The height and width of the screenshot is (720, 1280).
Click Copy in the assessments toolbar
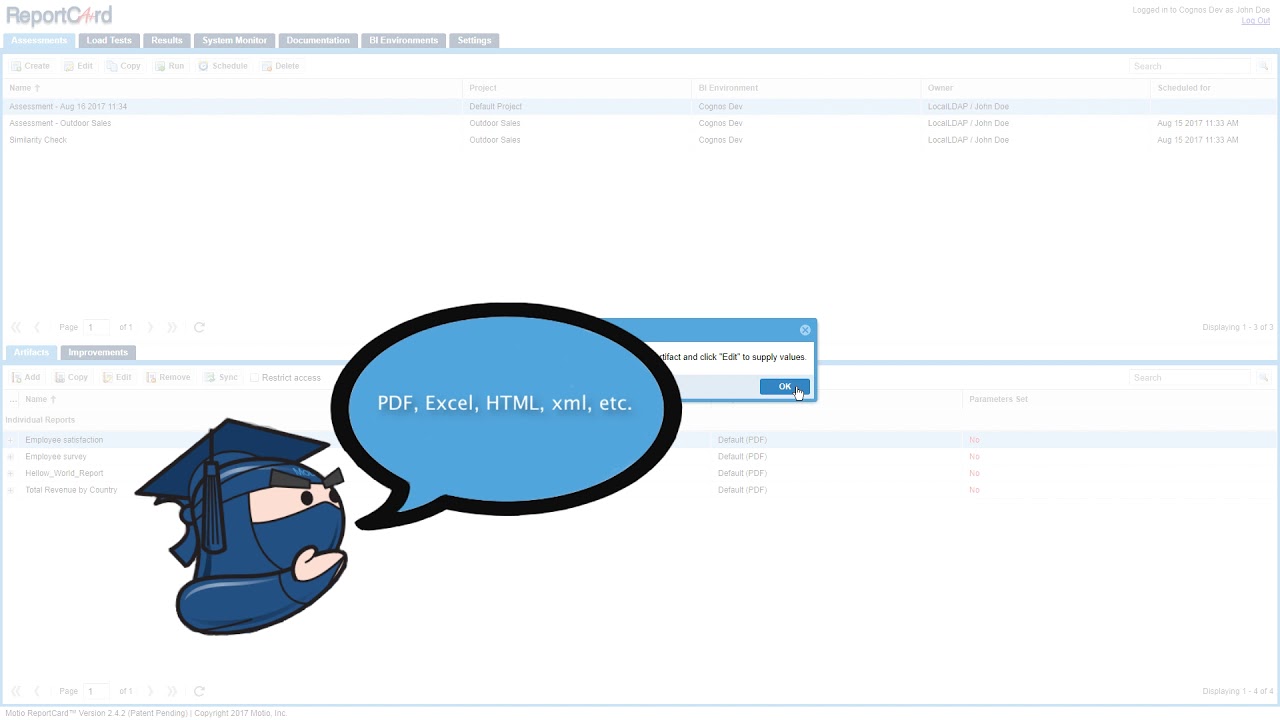tap(123, 66)
